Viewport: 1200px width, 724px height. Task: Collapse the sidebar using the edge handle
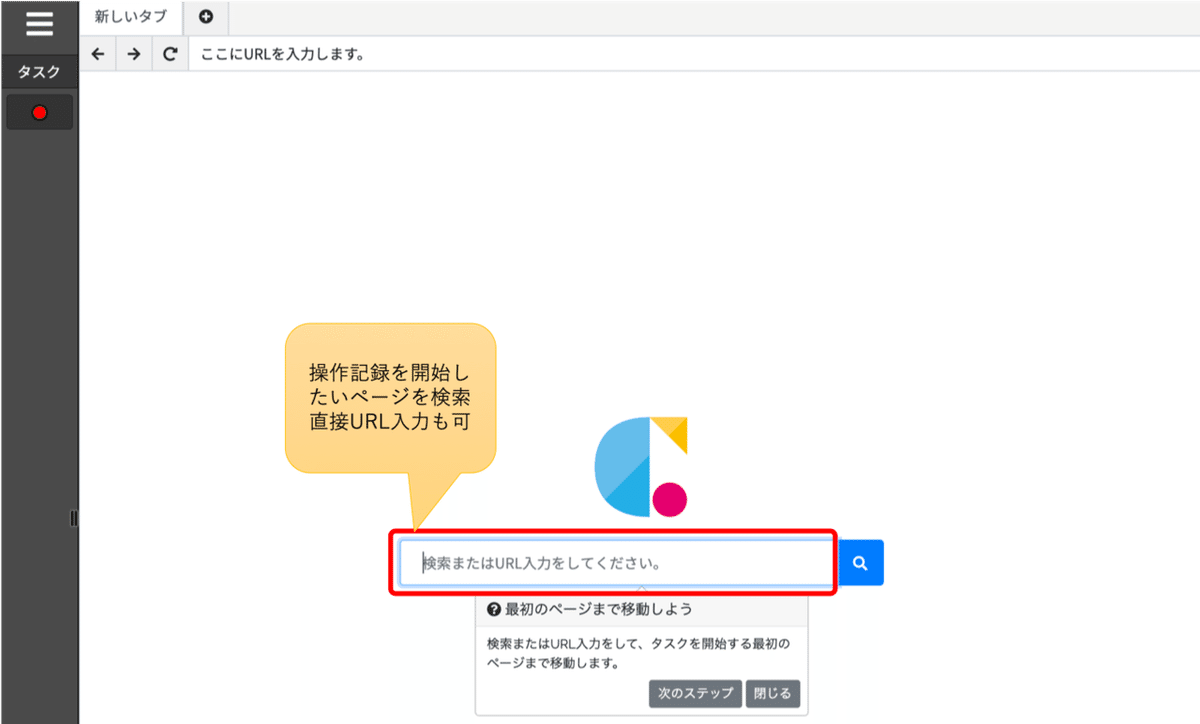click(x=74, y=516)
